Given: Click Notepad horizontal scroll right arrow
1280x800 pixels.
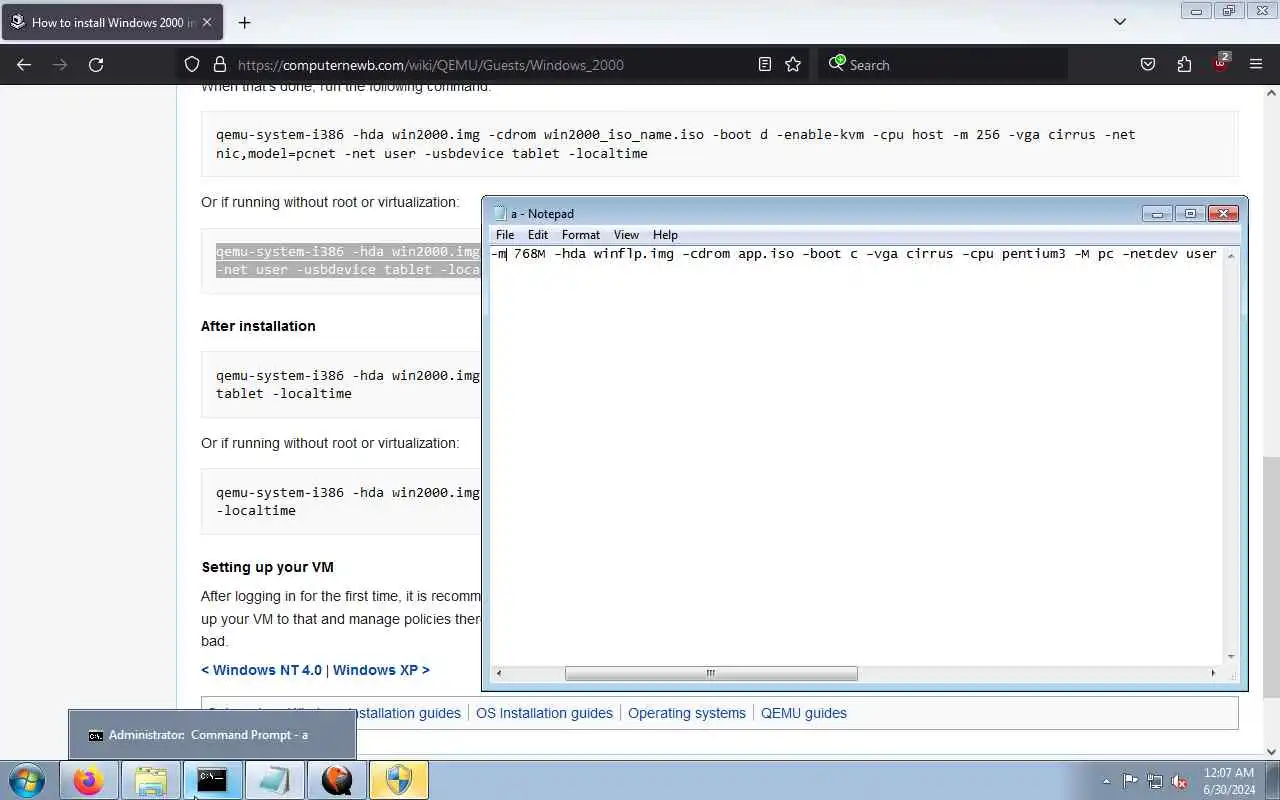Looking at the screenshot, I should tap(1213, 673).
